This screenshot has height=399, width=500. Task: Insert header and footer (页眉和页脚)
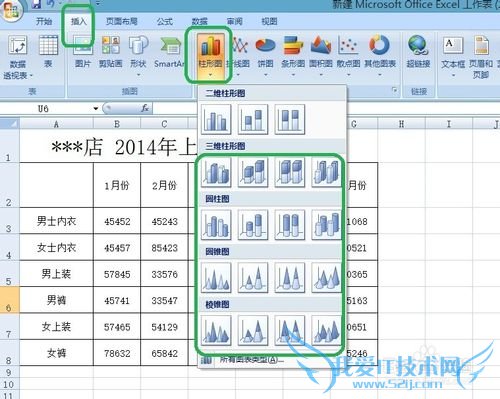point(481,57)
